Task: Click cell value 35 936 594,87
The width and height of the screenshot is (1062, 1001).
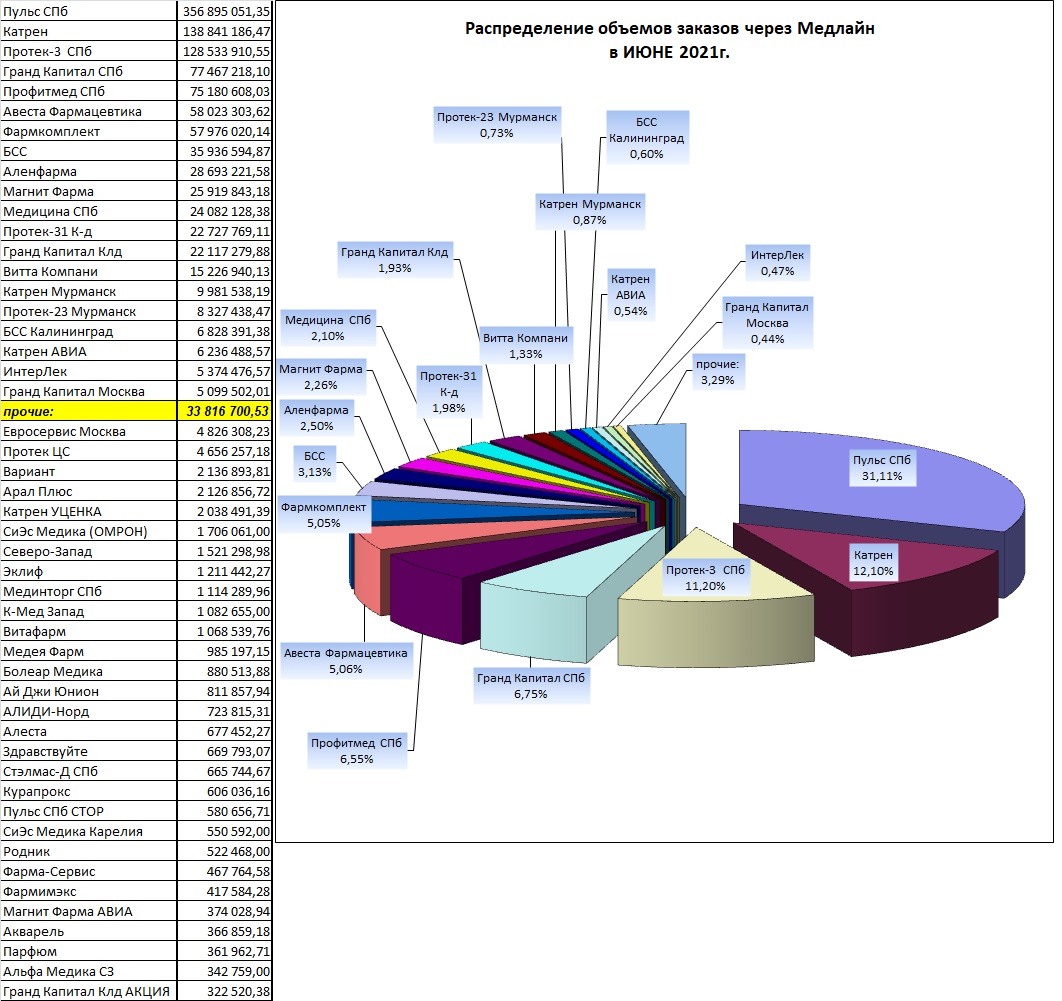Action: pyautogui.click(x=225, y=151)
